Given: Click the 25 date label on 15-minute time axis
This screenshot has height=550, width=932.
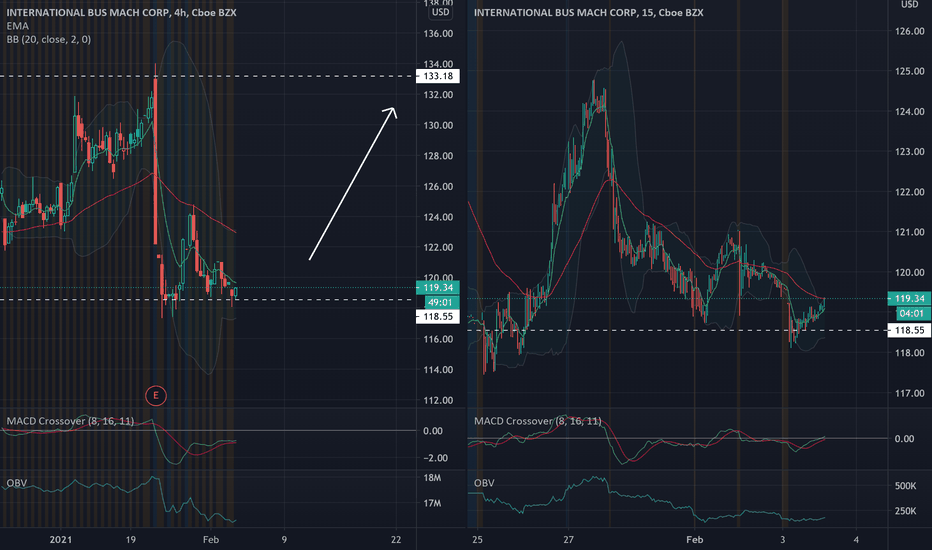Looking at the screenshot, I should 477,540.
